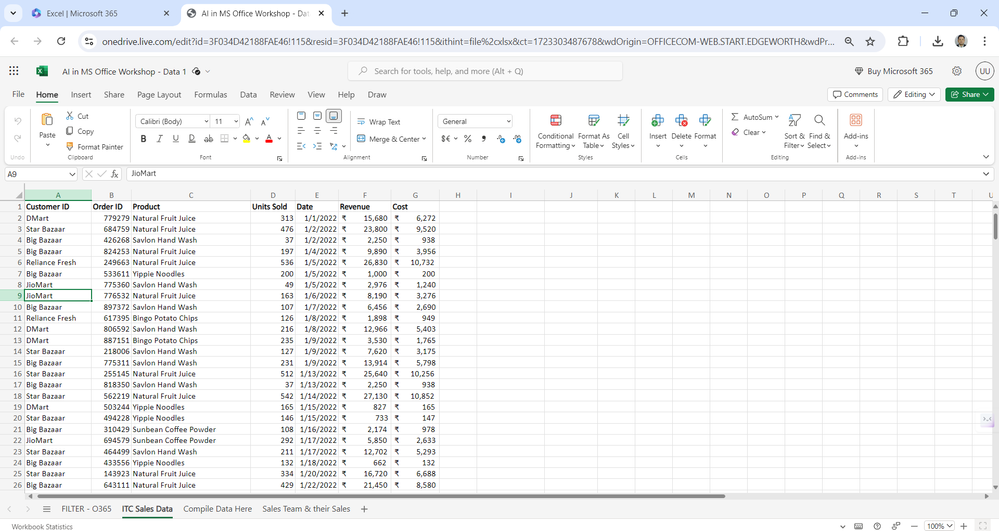Click the Cut scissors icon
Screen dimensions: 999x531
70,116
